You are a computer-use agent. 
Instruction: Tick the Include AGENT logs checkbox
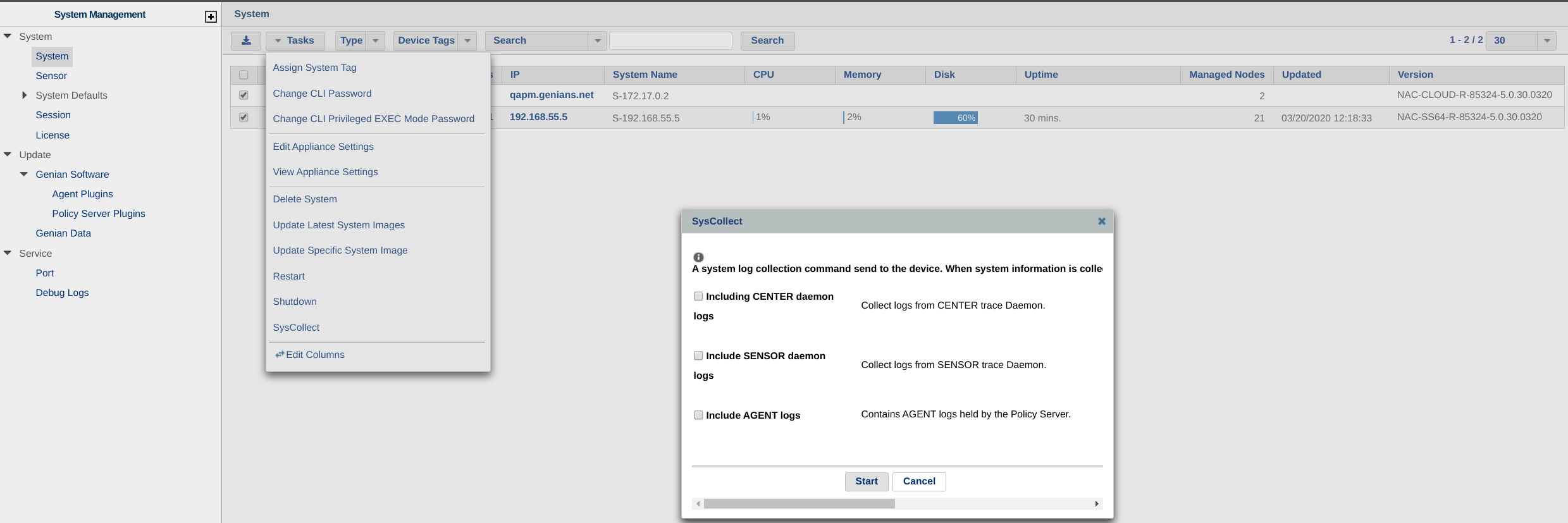[x=698, y=415]
